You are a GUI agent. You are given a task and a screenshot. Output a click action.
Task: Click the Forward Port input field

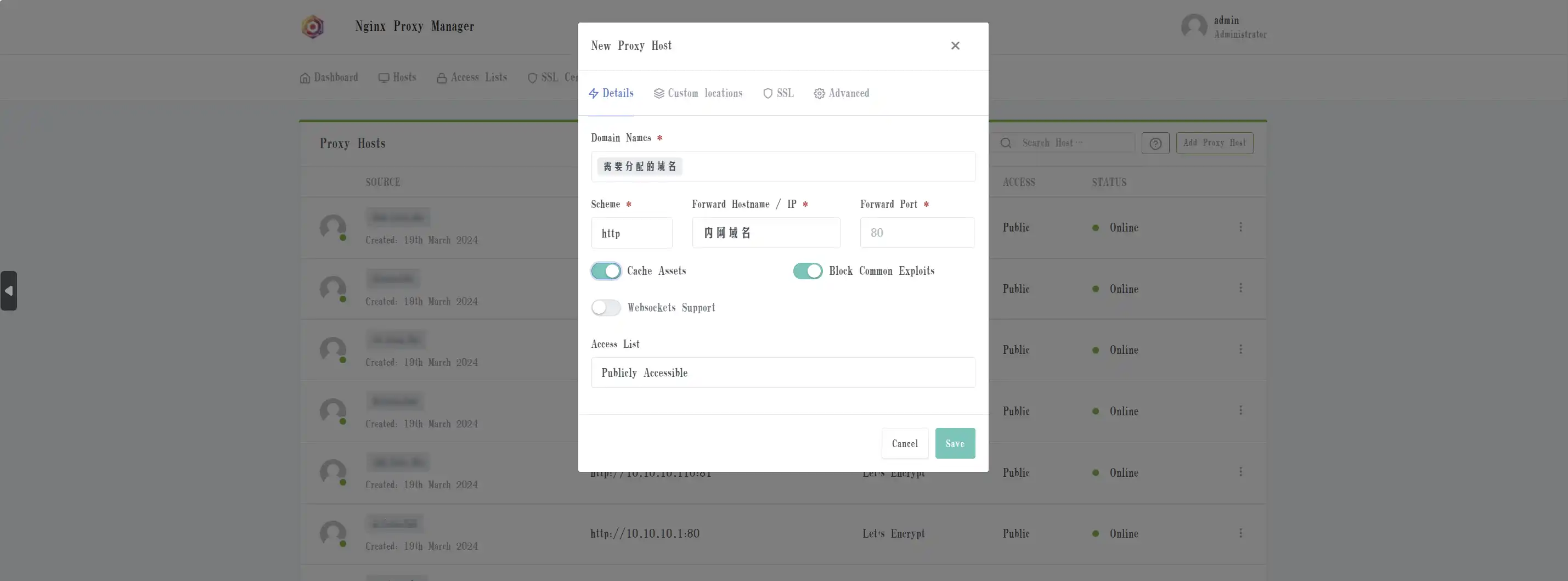pos(916,233)
